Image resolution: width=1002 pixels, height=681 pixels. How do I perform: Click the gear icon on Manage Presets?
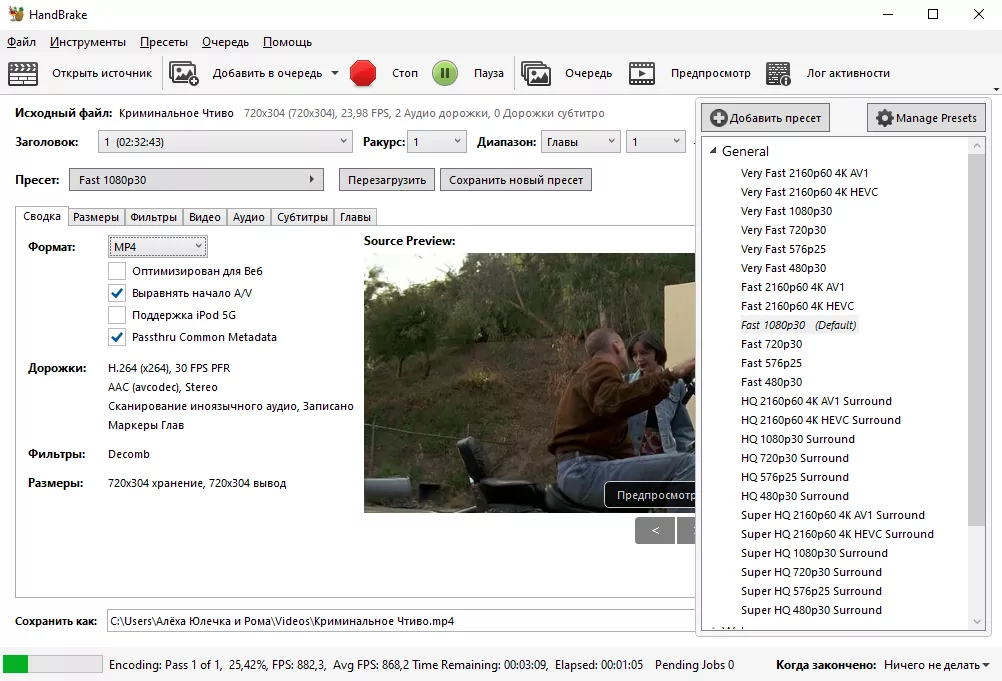coord(884,118)
